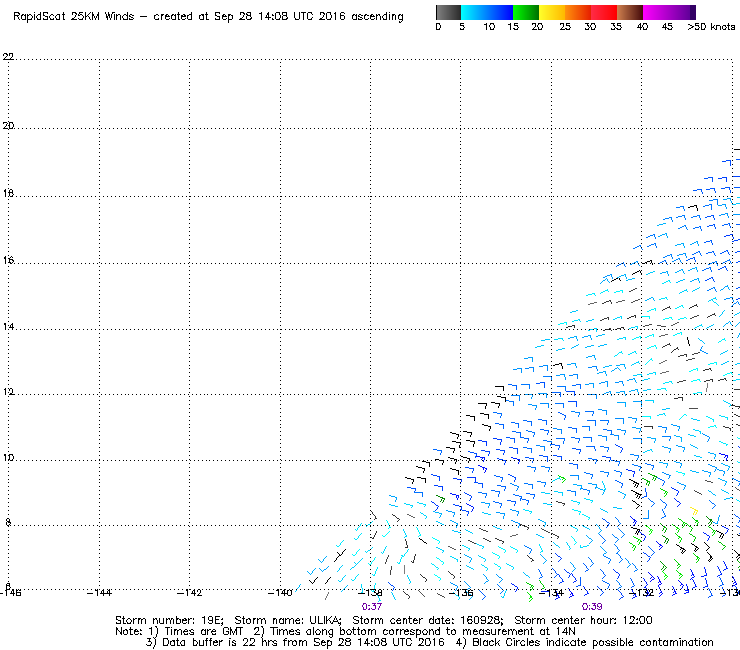Click the latitude label 22

[8, 57]
